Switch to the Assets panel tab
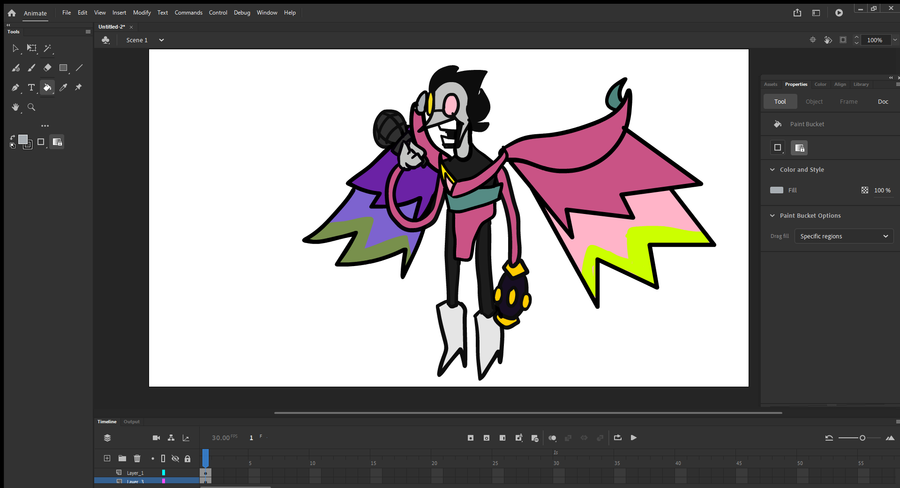The image size is (900, 488). click(771, 84)
